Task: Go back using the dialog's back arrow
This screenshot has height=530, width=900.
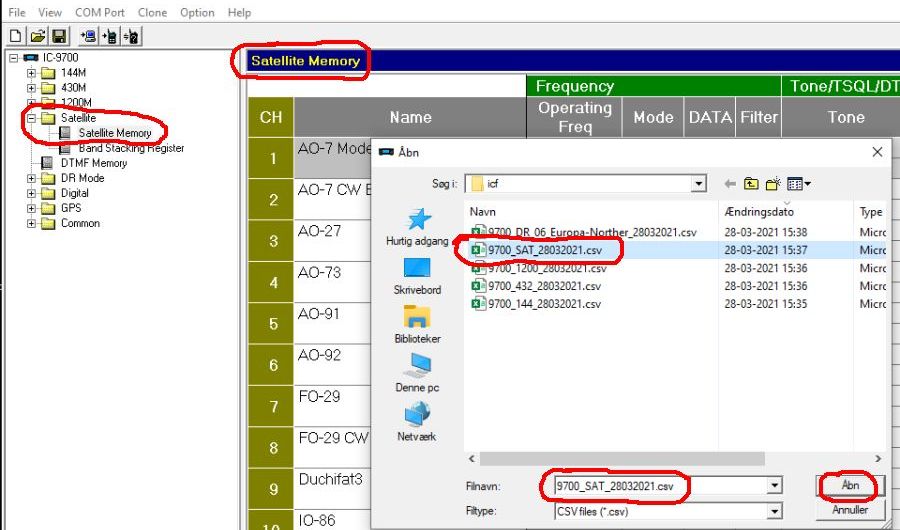Action: click(730, 184)
